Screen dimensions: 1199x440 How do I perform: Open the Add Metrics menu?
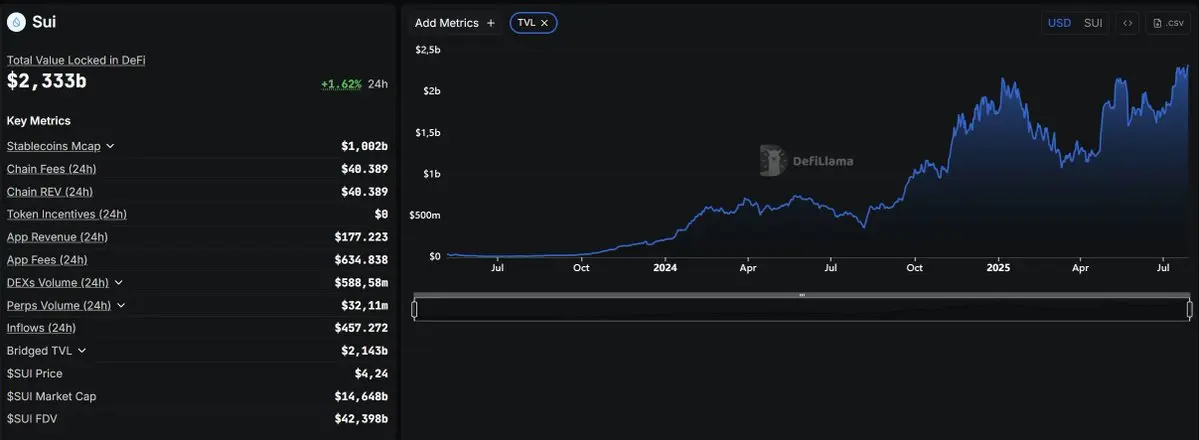[455, 23]
